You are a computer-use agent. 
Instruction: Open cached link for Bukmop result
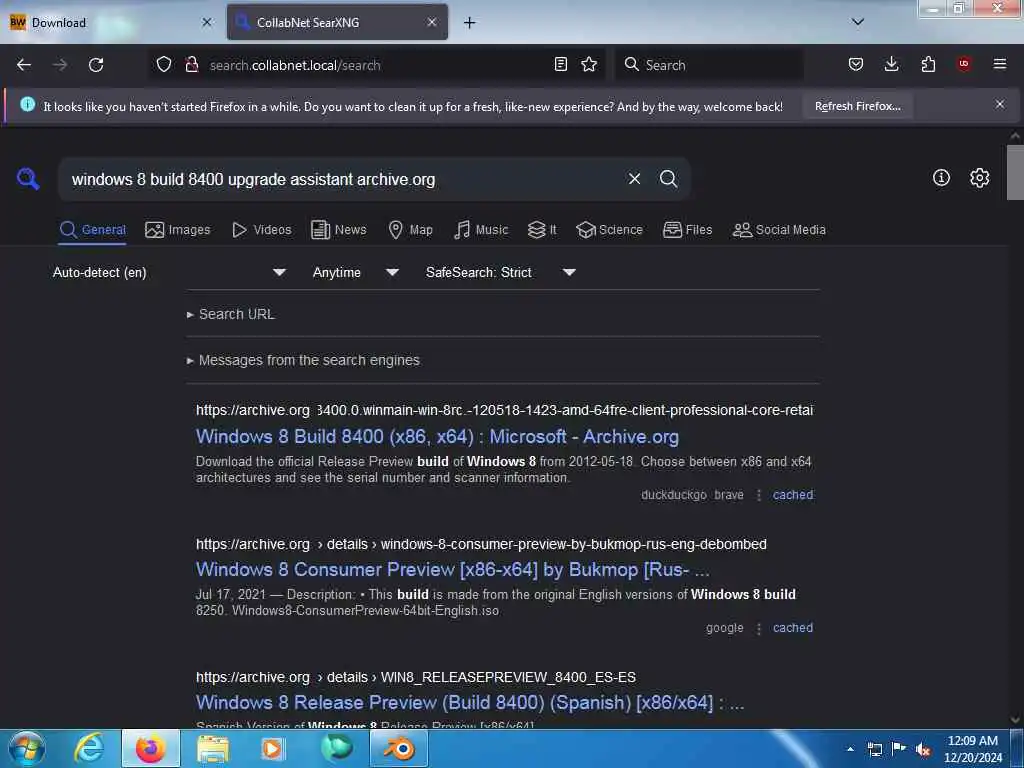click(x=793, y=628)
